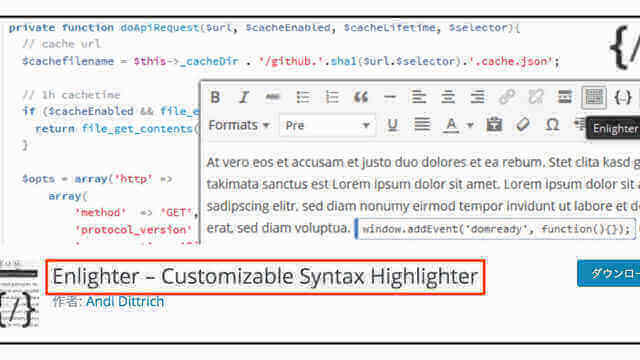Toggle Underline formatting

pyautogui.click(x=392, y=125)
